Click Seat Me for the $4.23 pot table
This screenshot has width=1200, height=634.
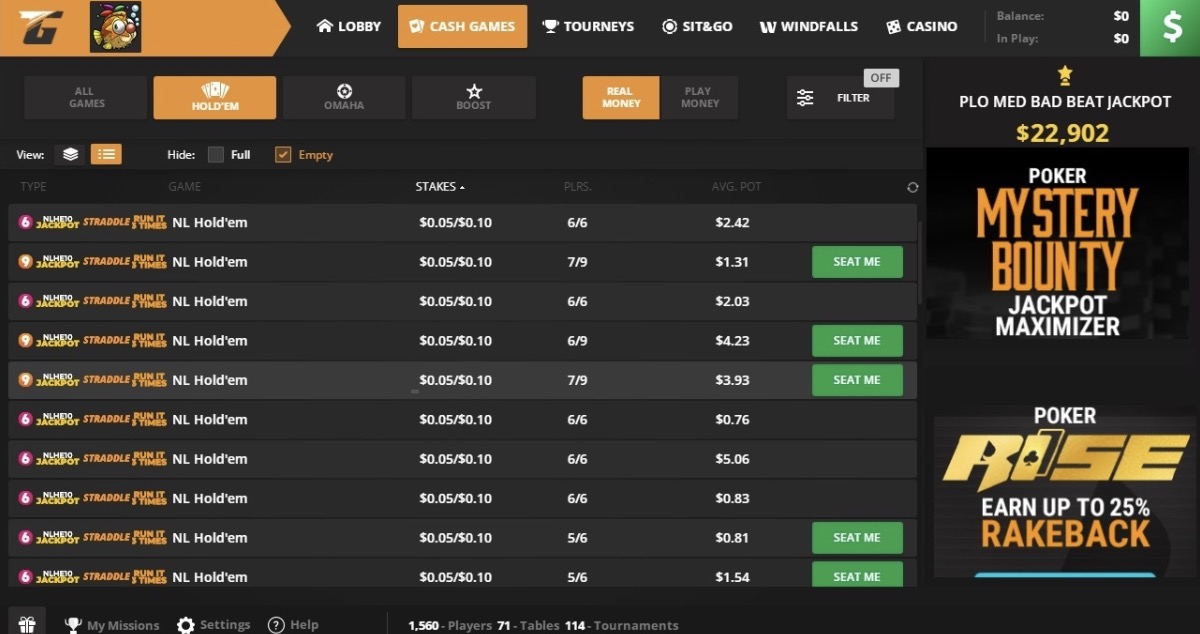click(857, 341)
